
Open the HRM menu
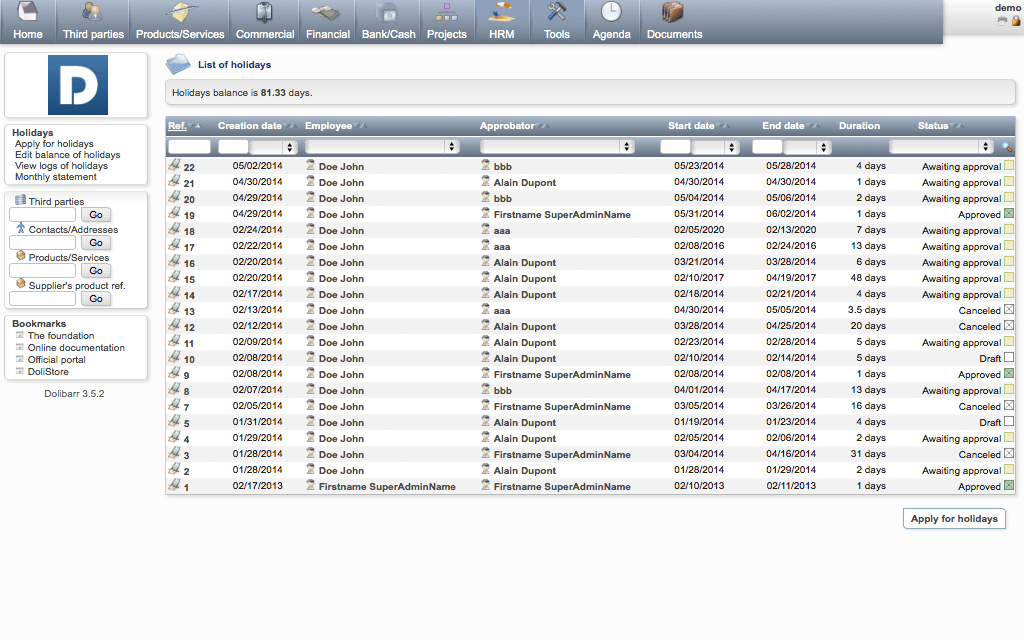click(x=502, y=22)
